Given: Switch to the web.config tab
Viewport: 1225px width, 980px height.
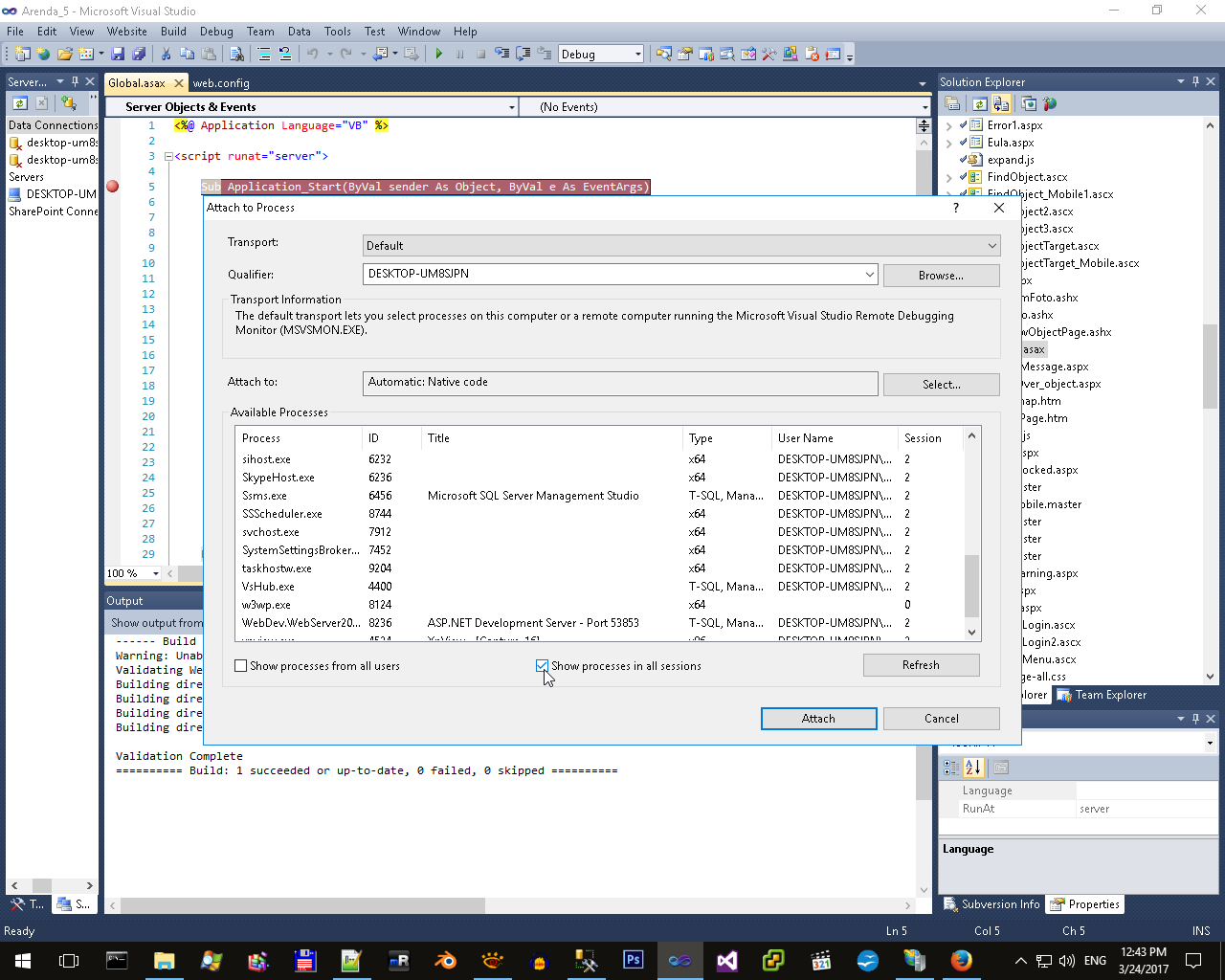Looking at the screenshot, I should click(221, 83).
